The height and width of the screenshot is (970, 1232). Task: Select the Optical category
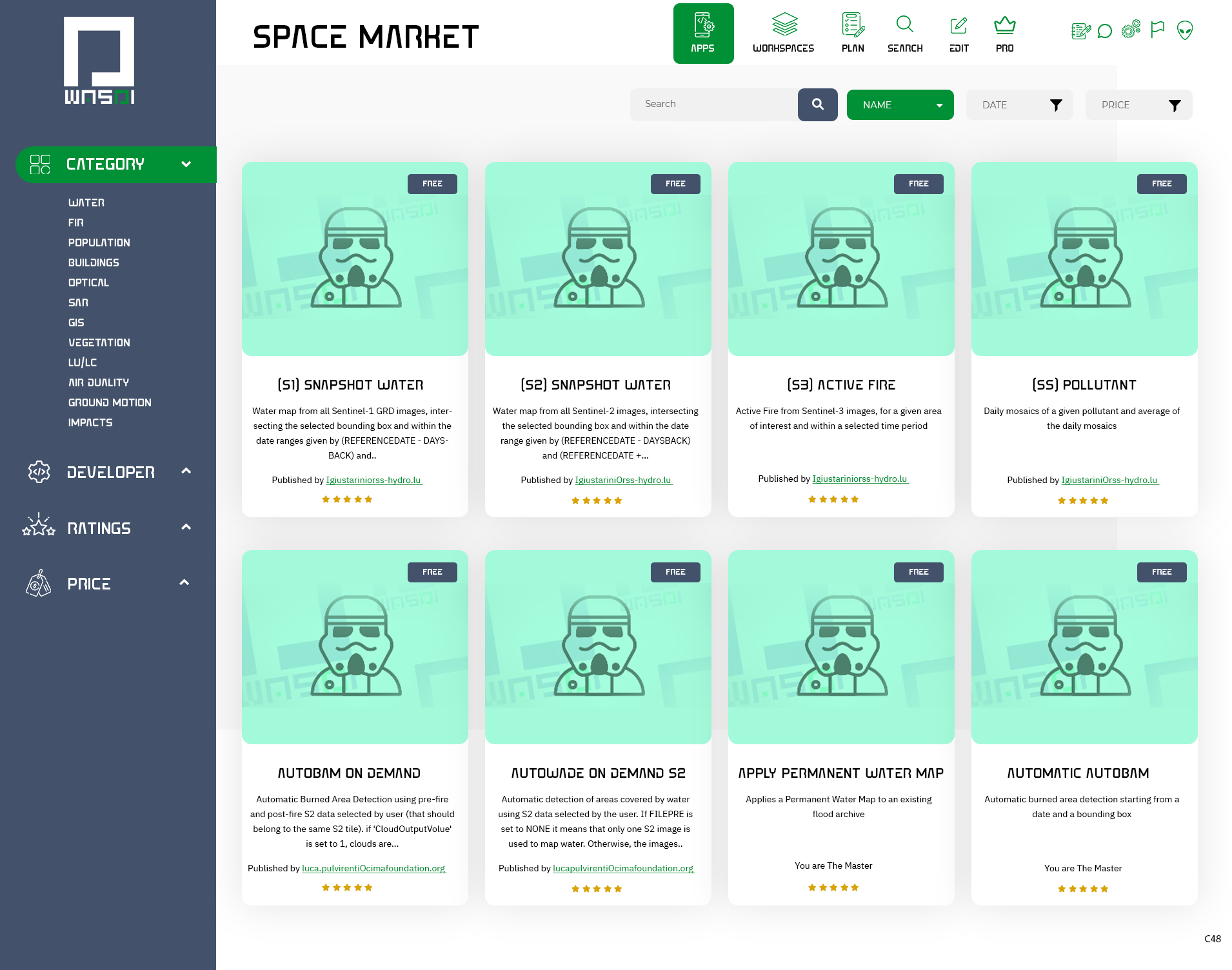88,282
